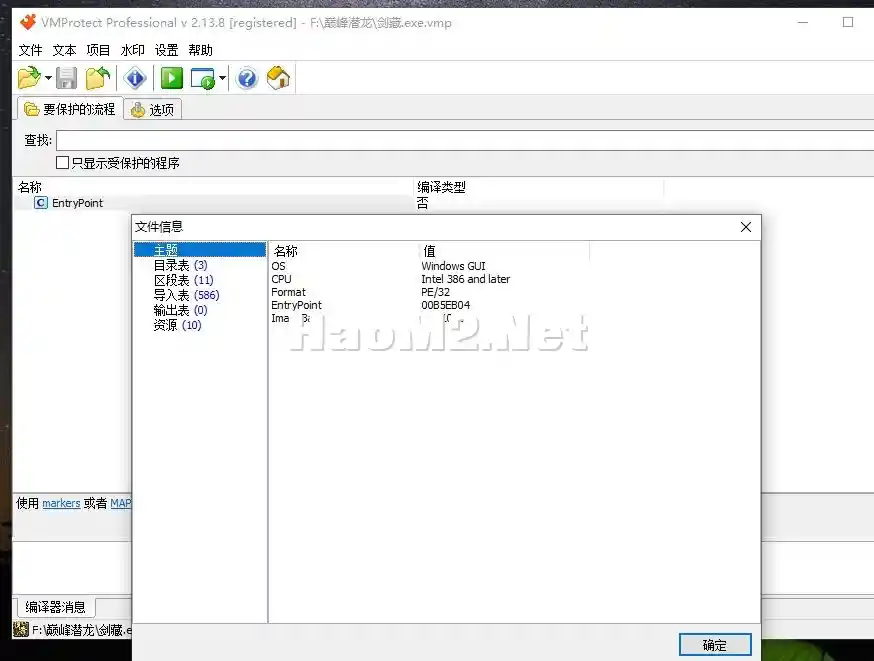Click the folder with return arrow icon

click(98, 78)
